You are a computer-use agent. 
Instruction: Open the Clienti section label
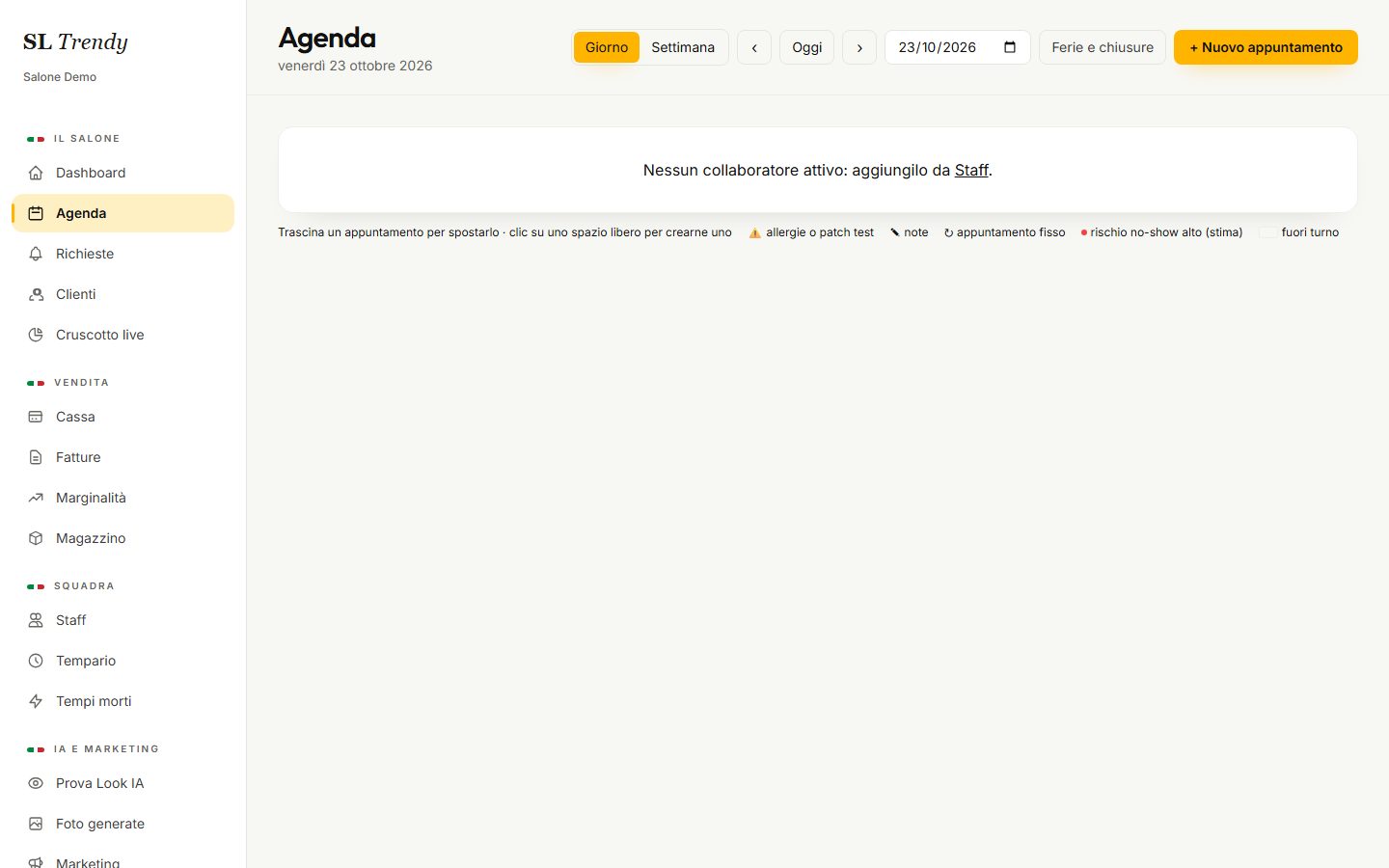pos(76,294)
